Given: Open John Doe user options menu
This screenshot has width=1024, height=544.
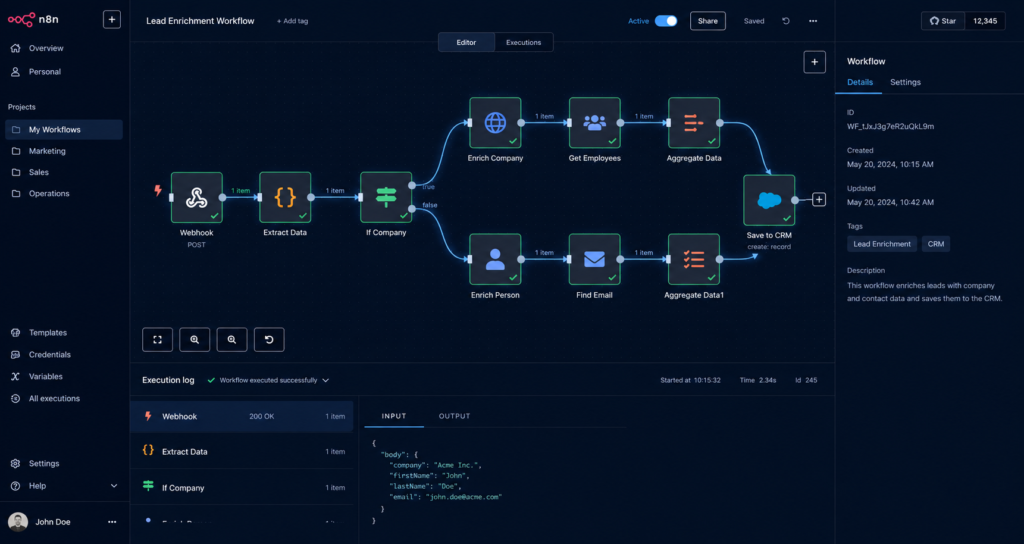Looking at the screenshot, I should 112,522.
